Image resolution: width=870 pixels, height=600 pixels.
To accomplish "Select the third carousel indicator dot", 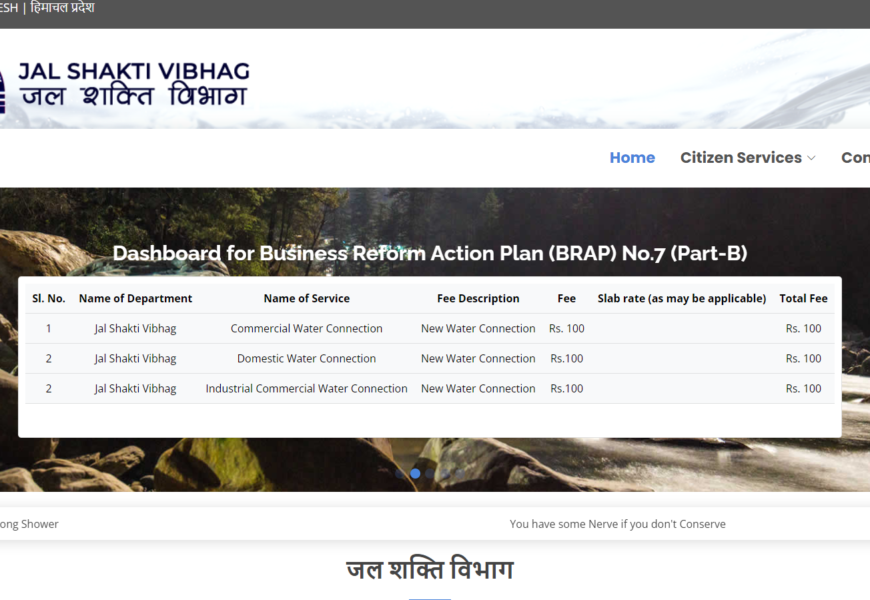I will click(x=429, y=473).
